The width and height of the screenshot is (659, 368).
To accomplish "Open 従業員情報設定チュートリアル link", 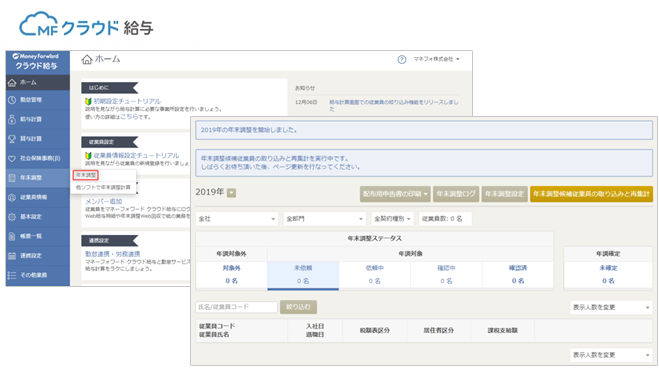I will (x=136, y=155).
